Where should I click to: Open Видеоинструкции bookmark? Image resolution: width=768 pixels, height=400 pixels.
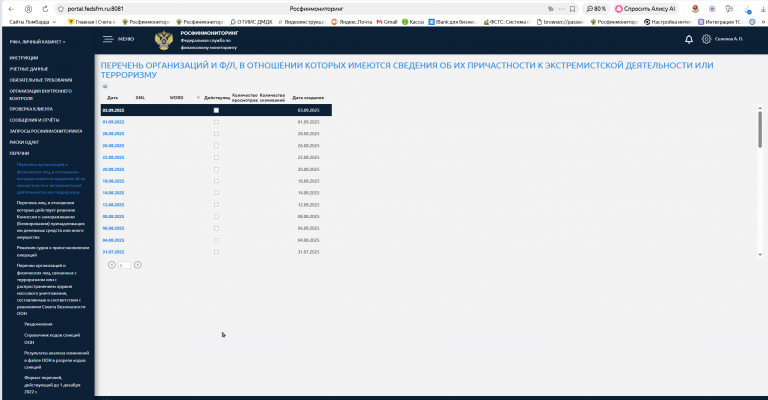[x=302, y=22]
